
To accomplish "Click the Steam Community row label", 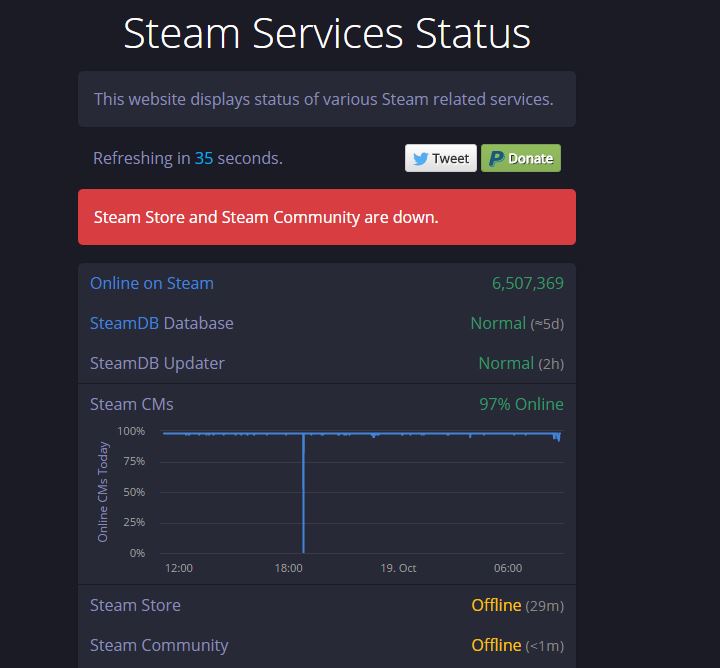I will tap(159, 645).
